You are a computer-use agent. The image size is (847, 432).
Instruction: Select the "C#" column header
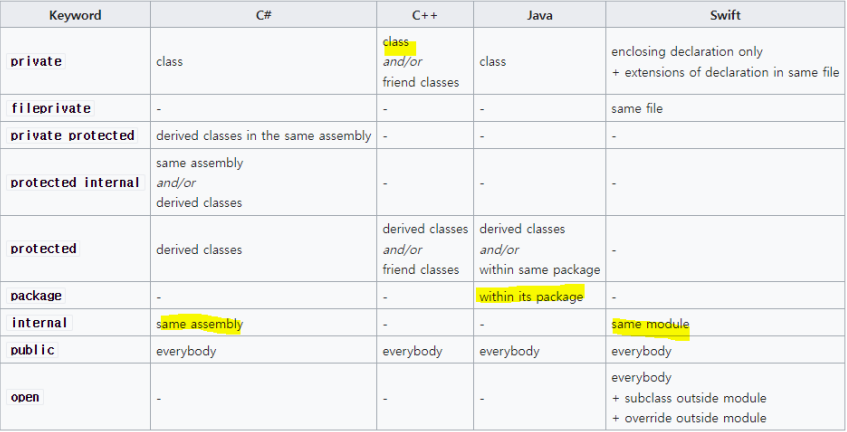pyautogui.click(x=264, y=15)
